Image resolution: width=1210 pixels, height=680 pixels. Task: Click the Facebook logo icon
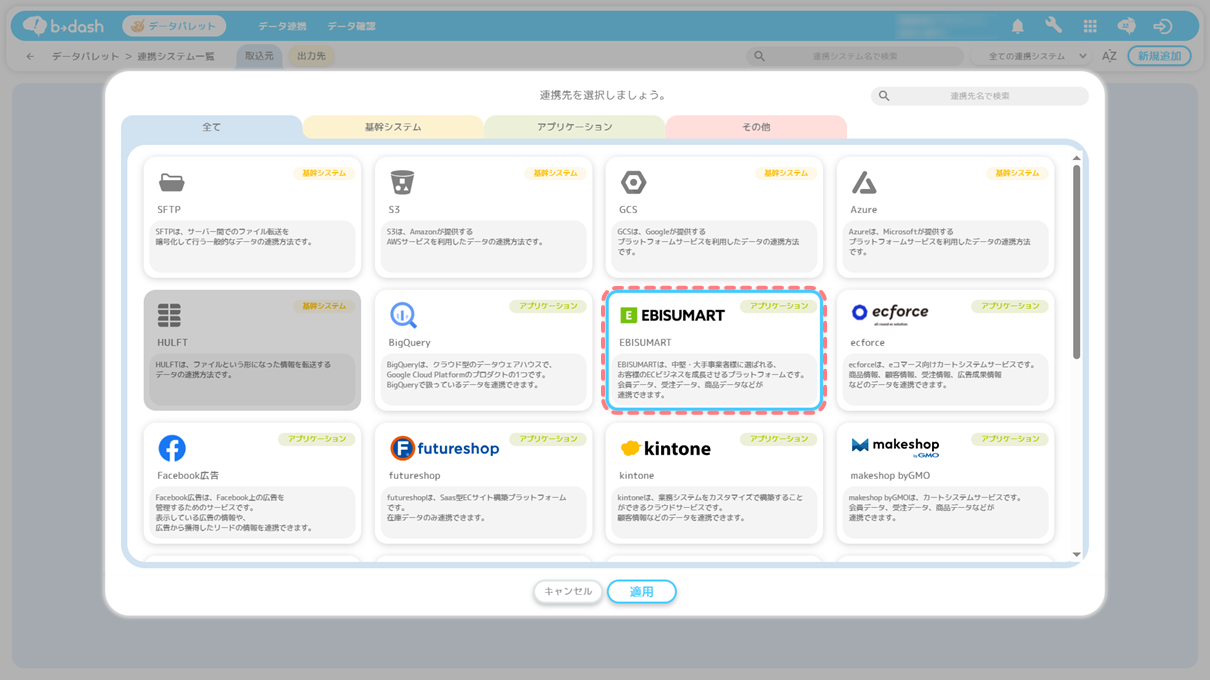[x=172, y=448]
